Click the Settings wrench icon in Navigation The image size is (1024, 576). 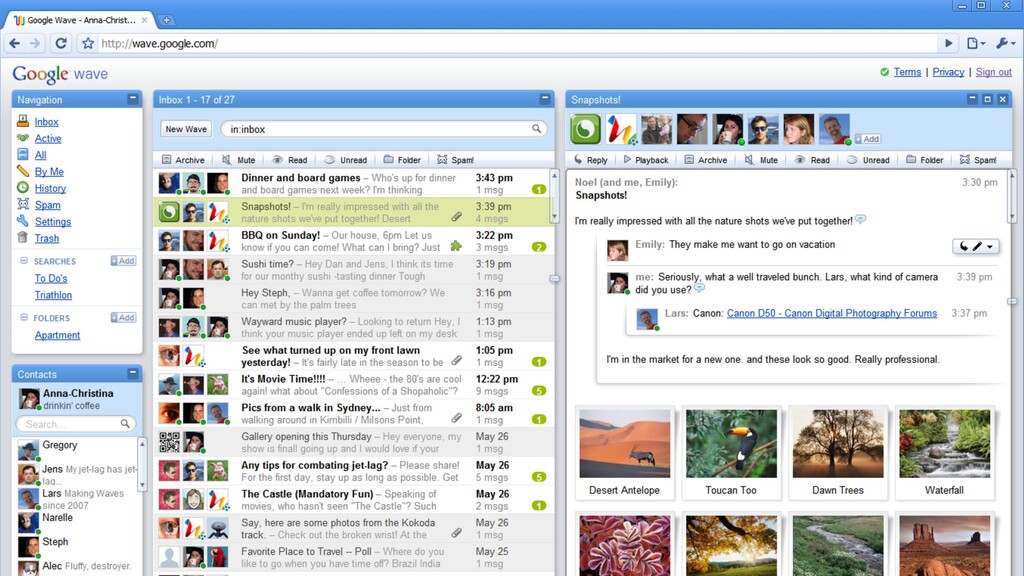tap(23, 221)
